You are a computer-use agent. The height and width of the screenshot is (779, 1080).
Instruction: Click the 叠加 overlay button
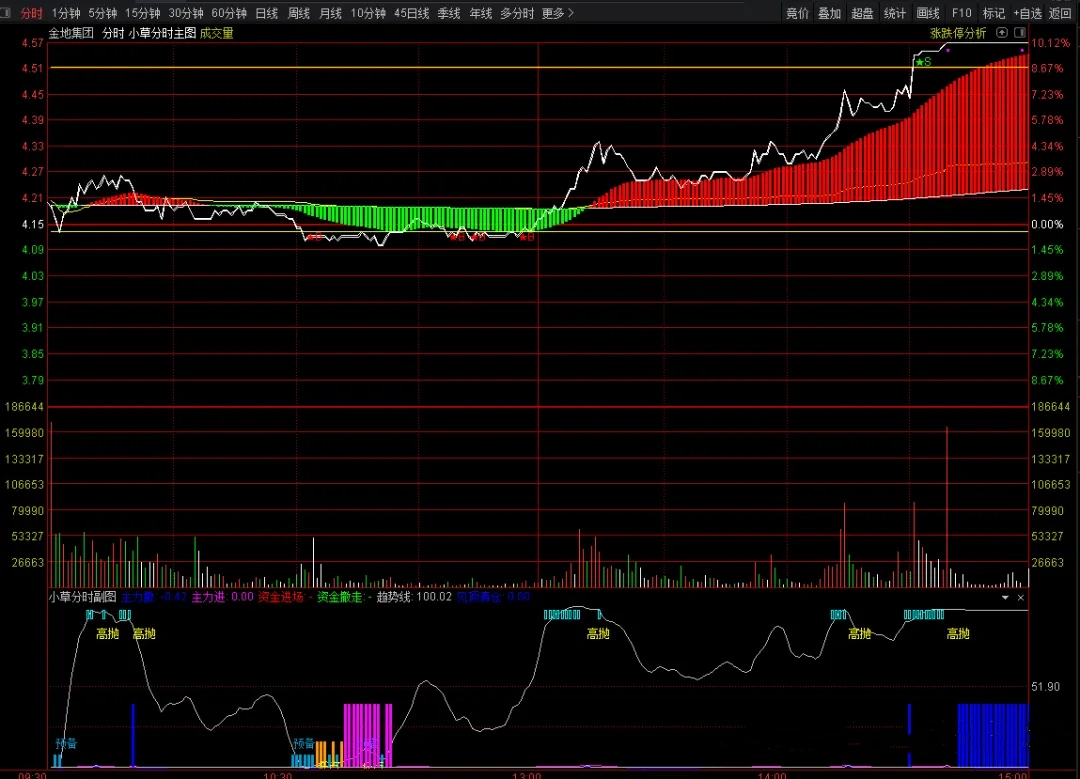click(829, 13)
